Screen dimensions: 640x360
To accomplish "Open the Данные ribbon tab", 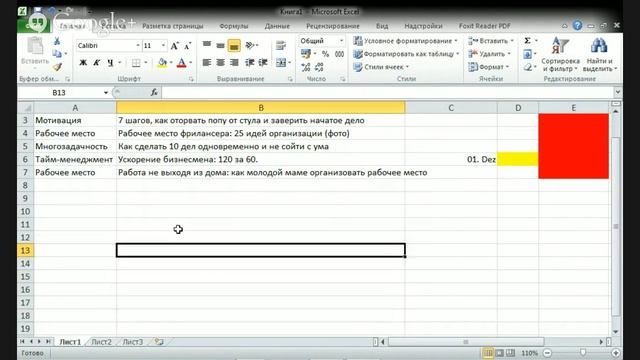I will click(x=277, y=26).
